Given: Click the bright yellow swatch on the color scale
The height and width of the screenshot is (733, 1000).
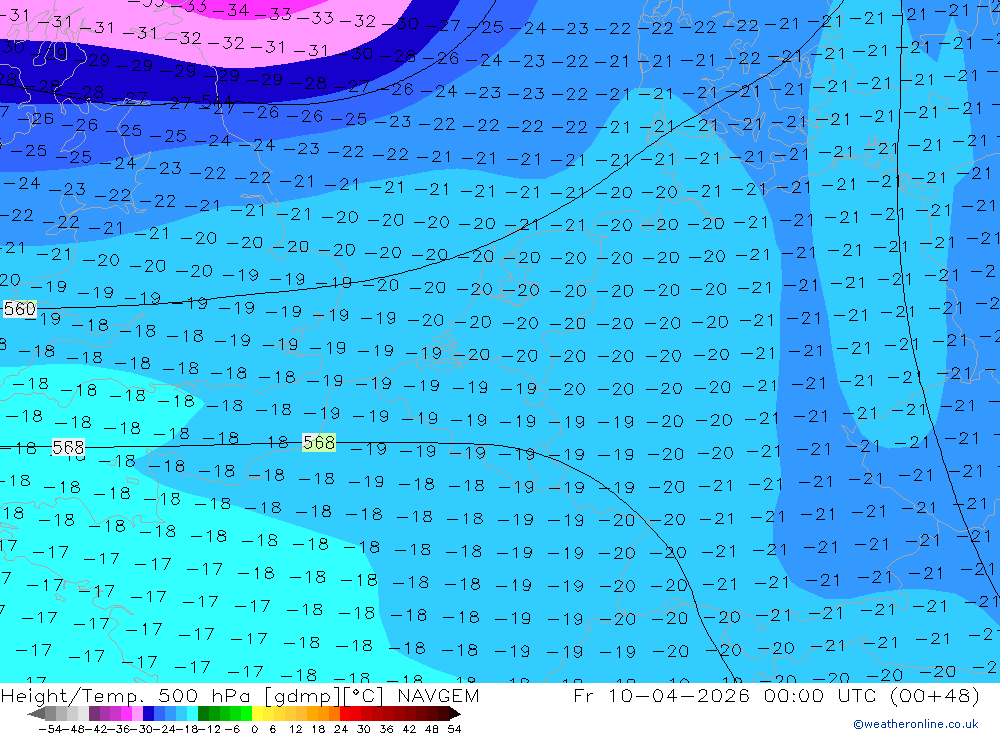Looking at the screenshot, I should pos(258,713).
